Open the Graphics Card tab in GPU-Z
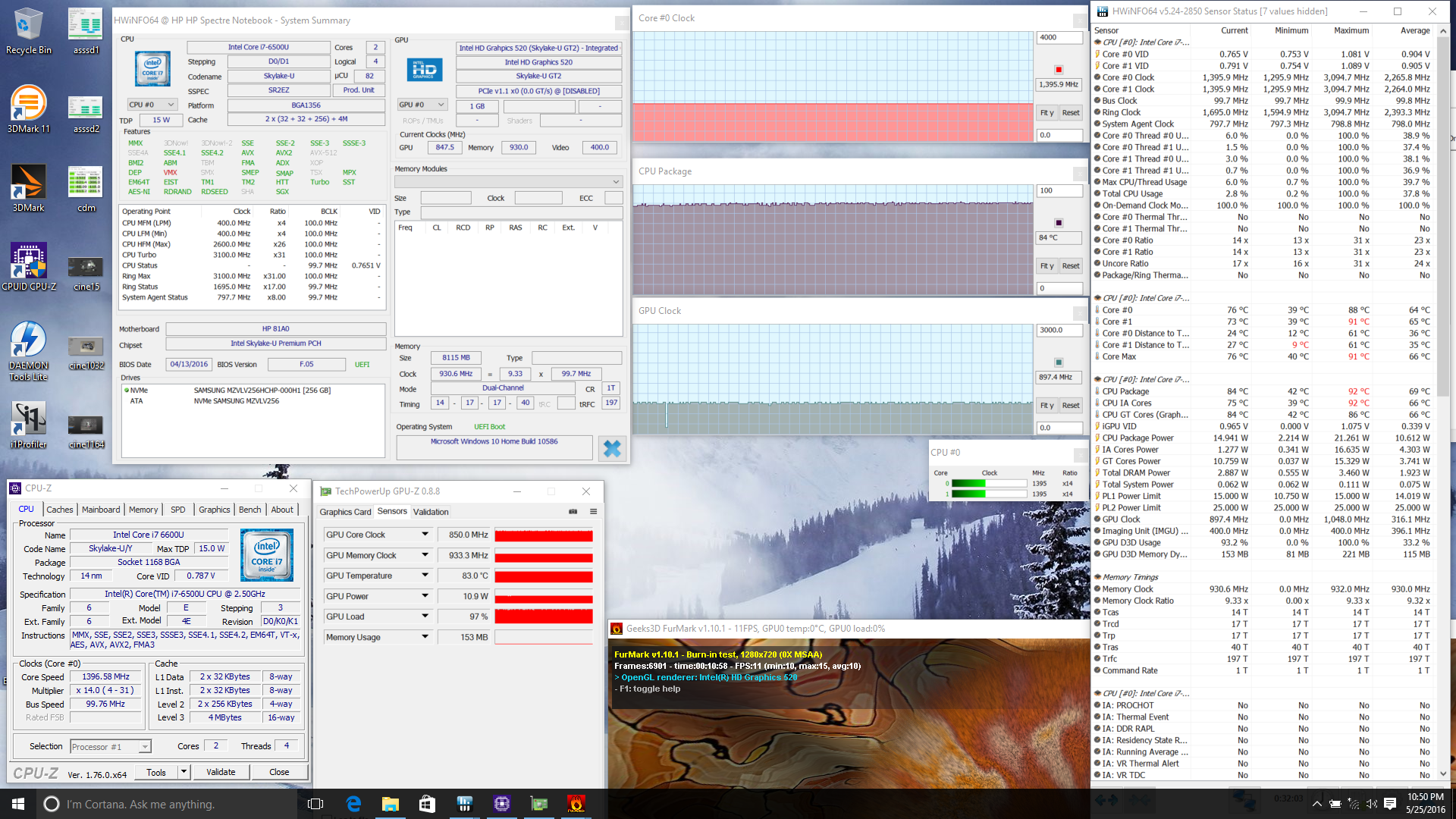The width and height of the screenshot is (1456, 819). tap(345, 512)
